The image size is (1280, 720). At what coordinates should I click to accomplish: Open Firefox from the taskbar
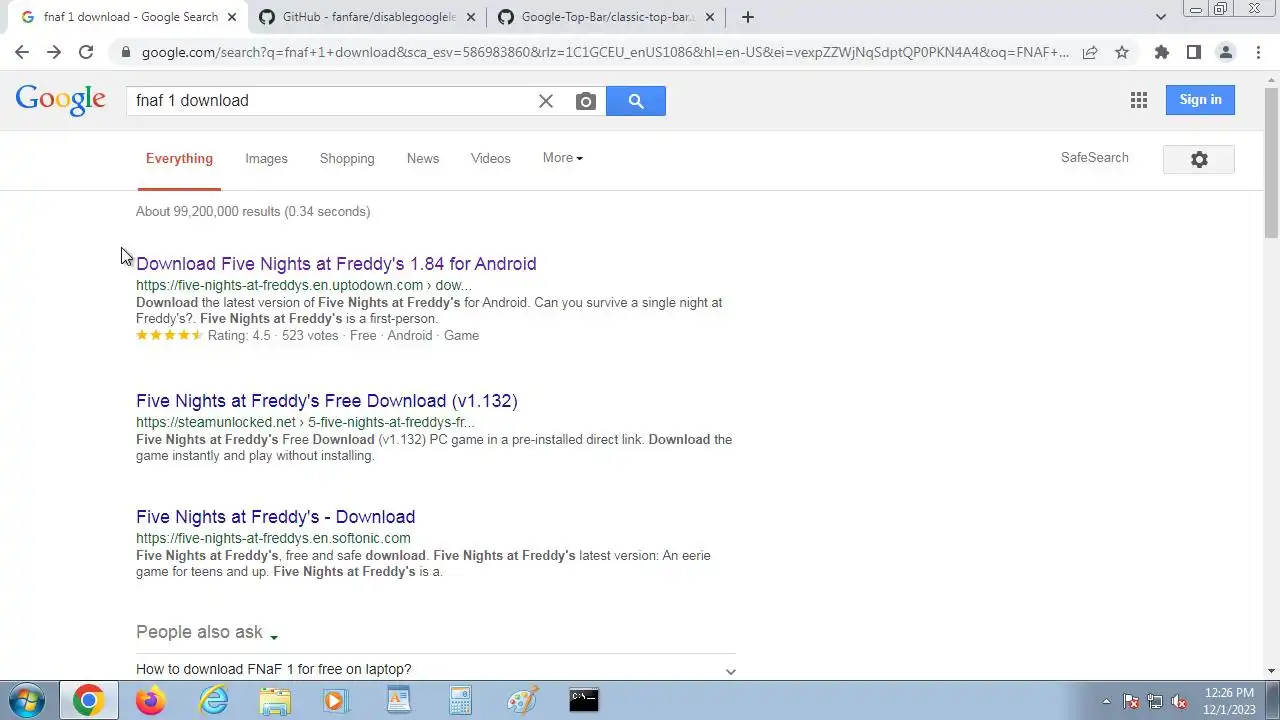(x=151, y=700)
